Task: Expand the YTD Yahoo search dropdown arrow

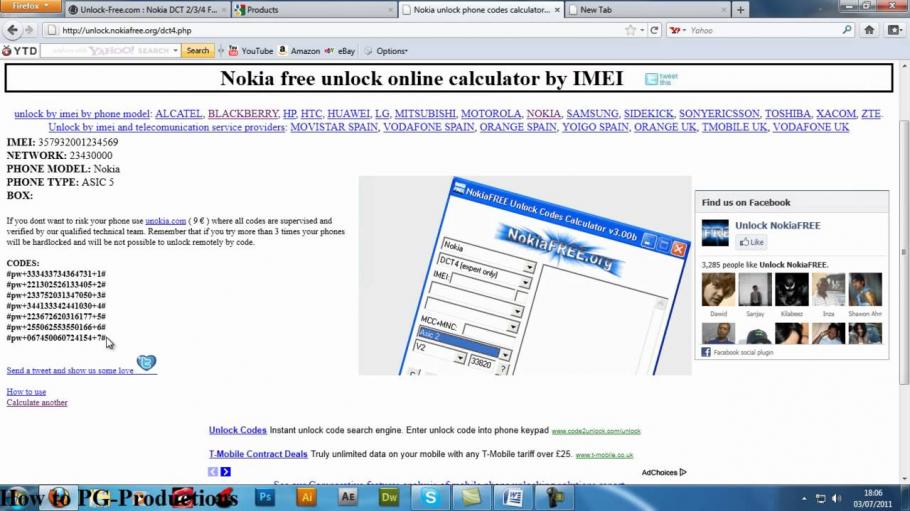Action: (x=175, y=51)
